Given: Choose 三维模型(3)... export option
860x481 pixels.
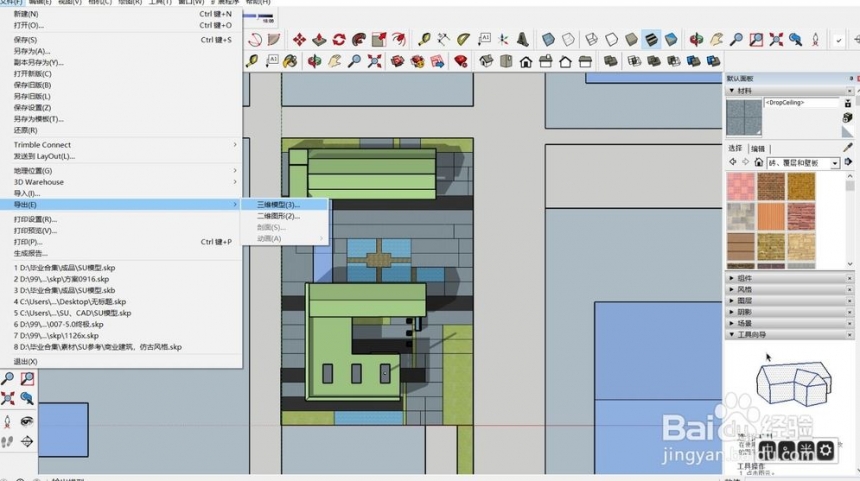Looking at the screenshot, I should (285, 205).
